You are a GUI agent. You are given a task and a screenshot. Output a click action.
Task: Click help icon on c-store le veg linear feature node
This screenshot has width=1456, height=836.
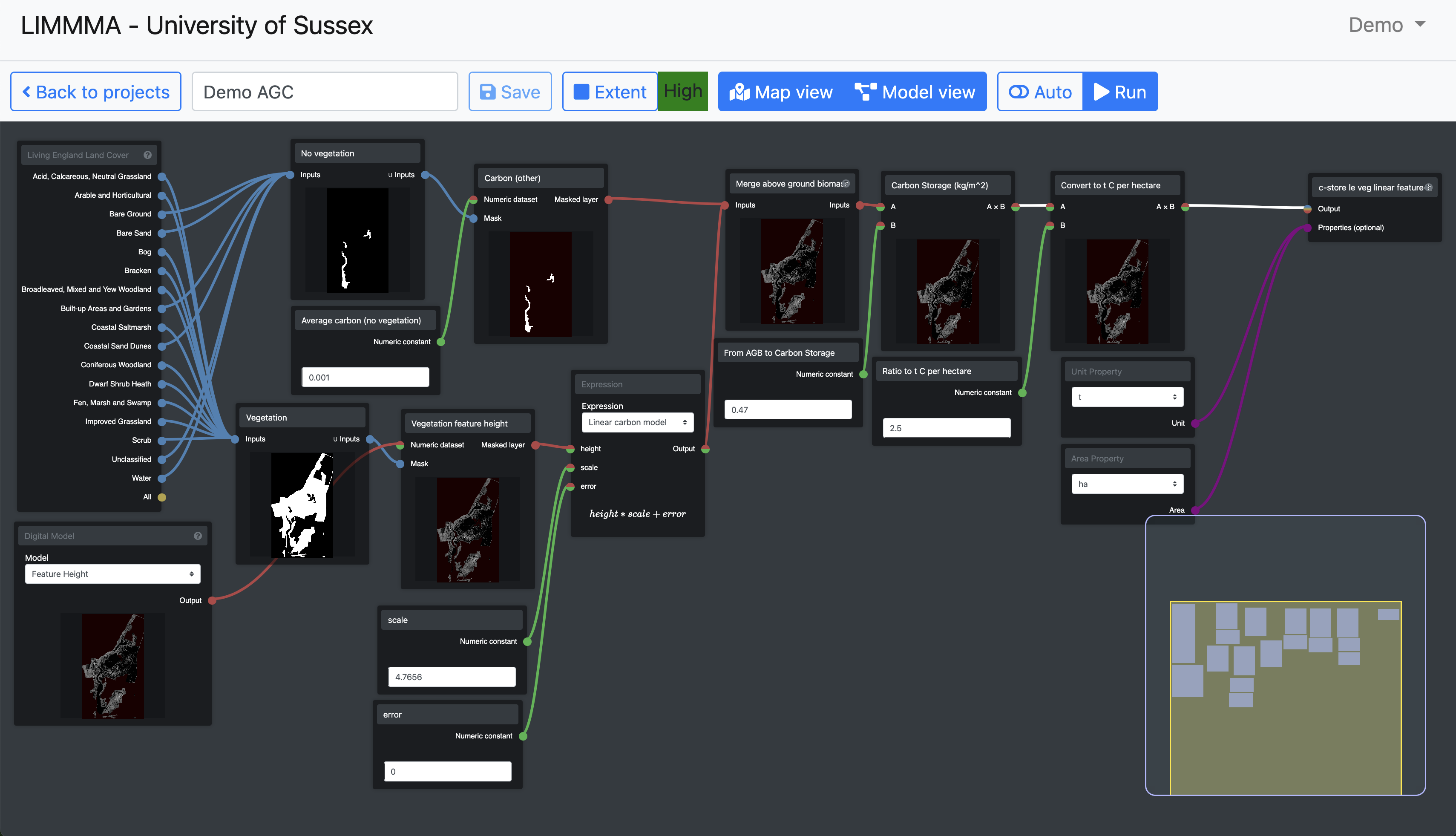click(x=1428, y=187)
